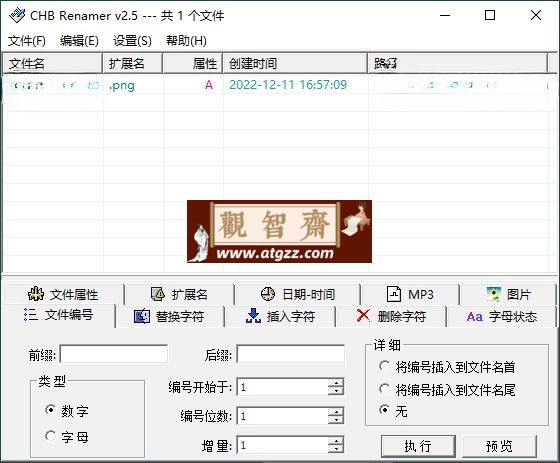Sort by the 属性 column header

(193, 64)
